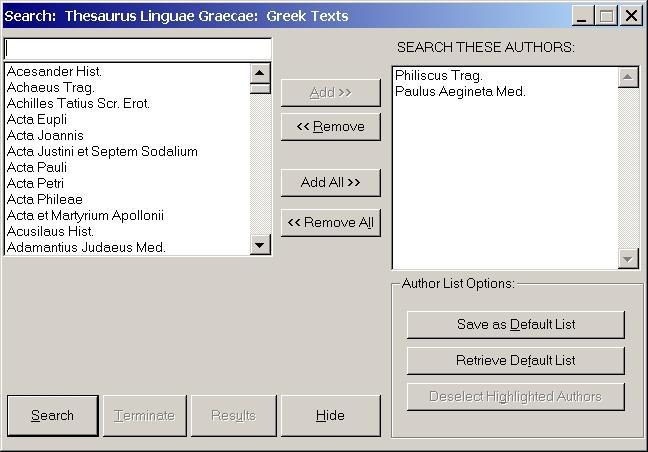Click Retrieve Default List button
The width and height of the screenshot is (648, 452).
tap(516, 361)
